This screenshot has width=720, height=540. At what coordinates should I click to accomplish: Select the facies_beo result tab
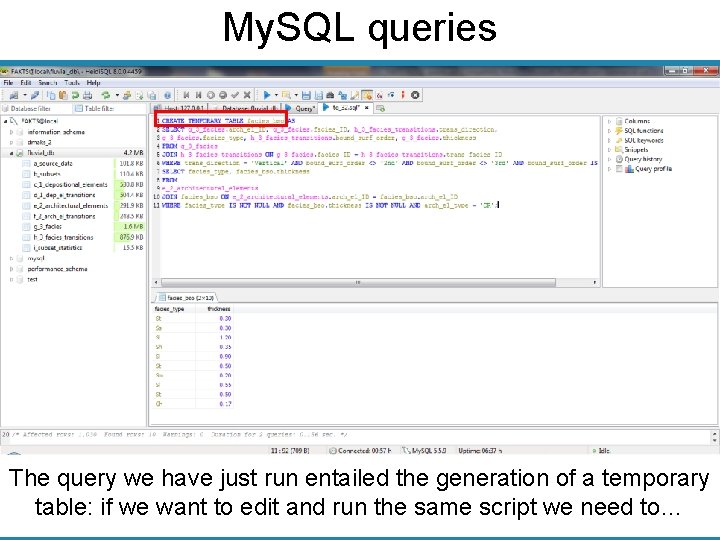click(186, 298)
